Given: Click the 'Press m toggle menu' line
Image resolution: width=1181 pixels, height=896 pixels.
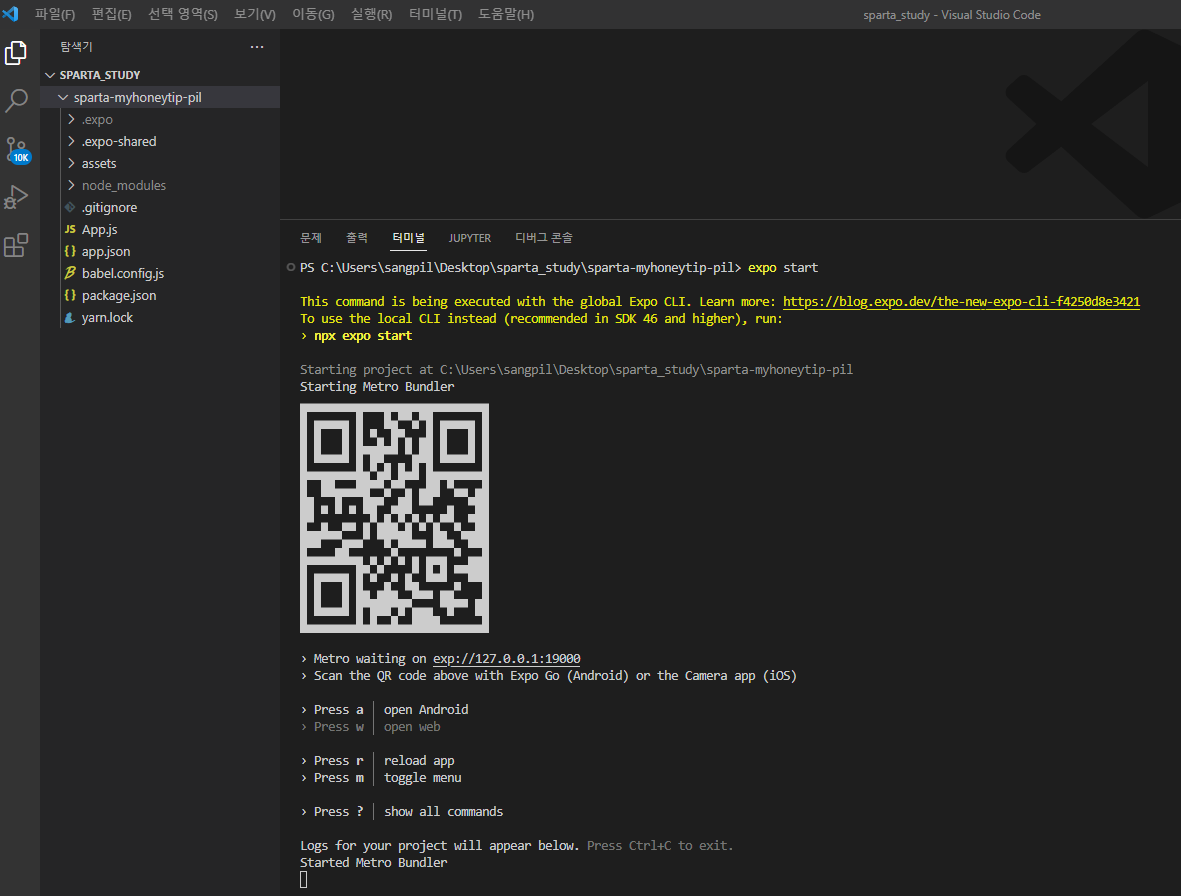Looking at the screenshot, I should click(381, 778).
